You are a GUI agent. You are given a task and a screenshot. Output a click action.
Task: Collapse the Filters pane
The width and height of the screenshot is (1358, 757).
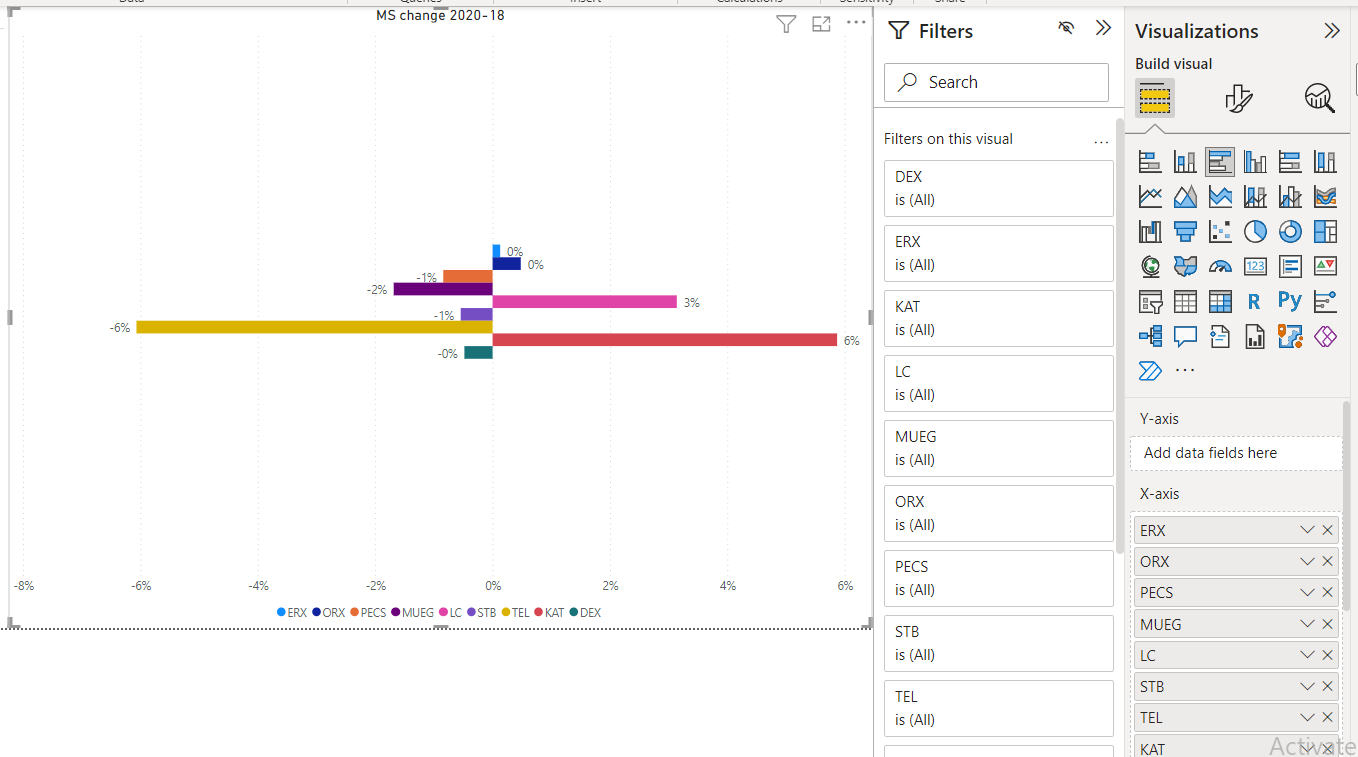[x=1103, y=28]
